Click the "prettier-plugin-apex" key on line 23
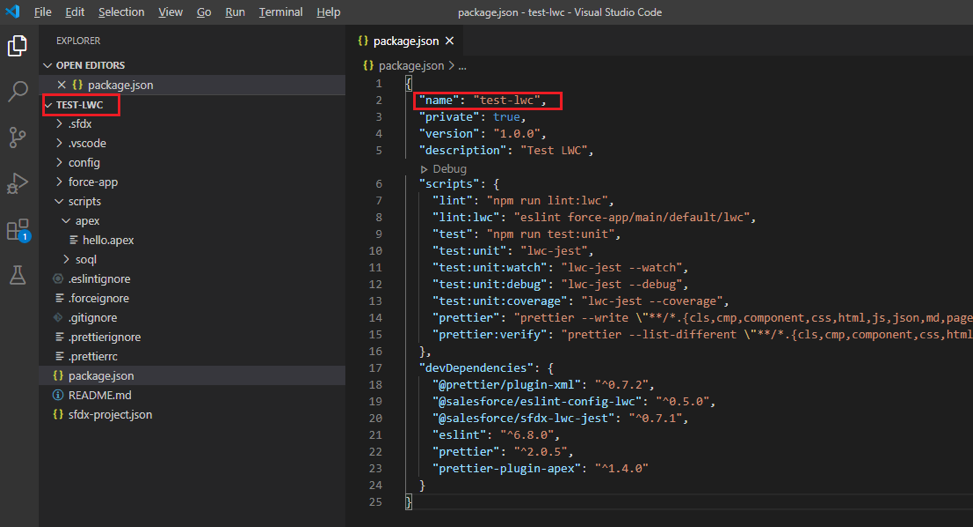This screenshot has width=973, height=527. tap(506, 468)
